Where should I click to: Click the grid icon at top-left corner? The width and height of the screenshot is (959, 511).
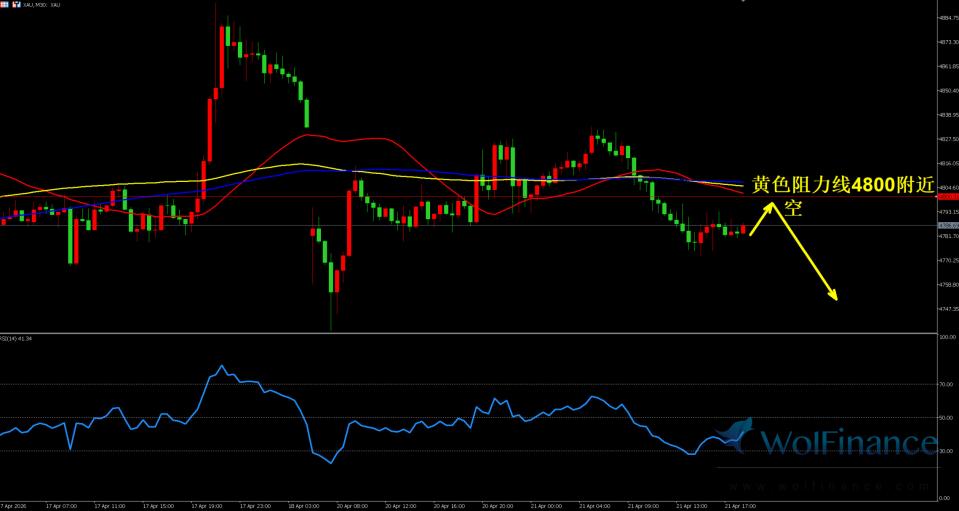point(6,5)
